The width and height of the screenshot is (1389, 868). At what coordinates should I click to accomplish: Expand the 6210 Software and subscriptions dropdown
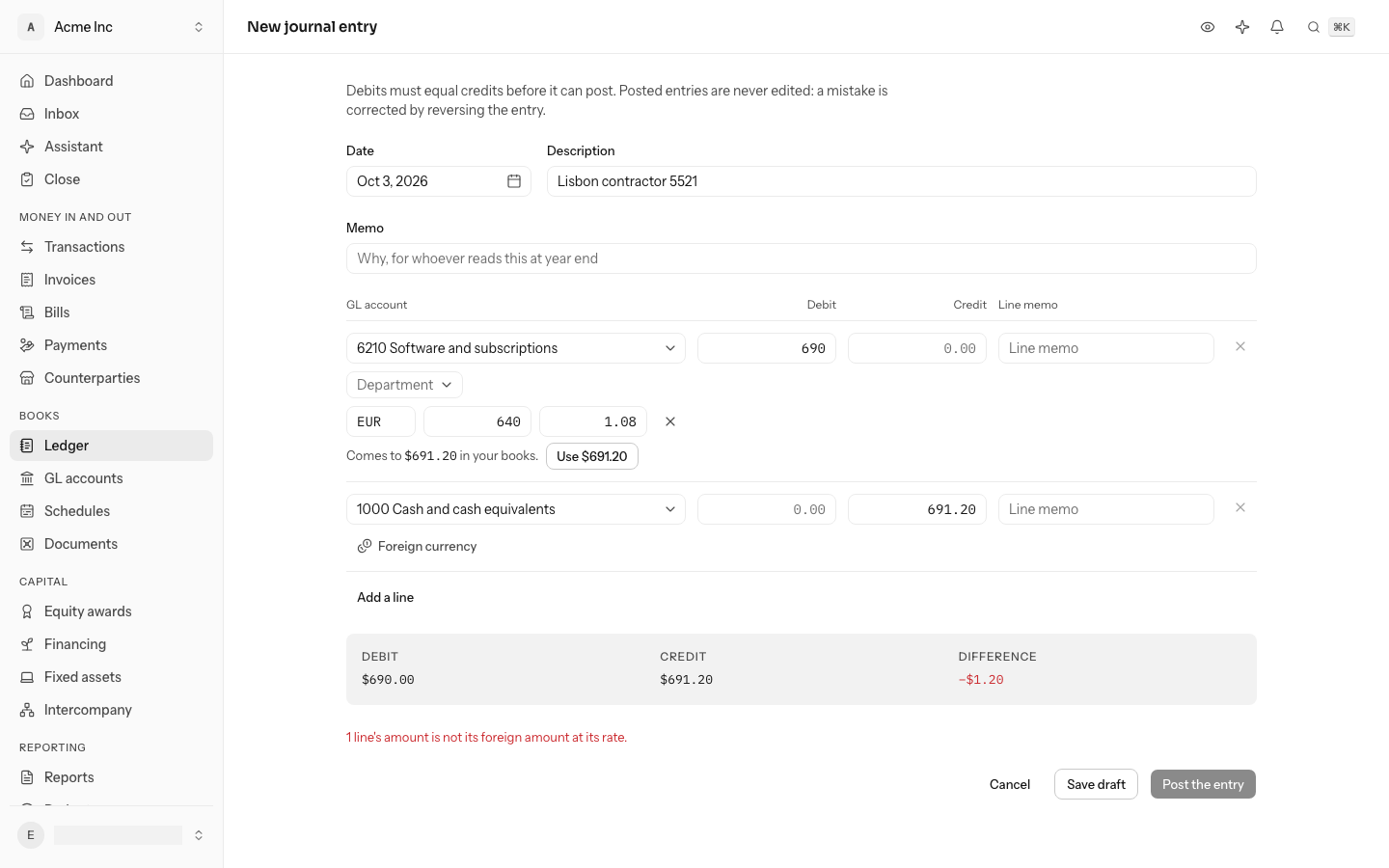click(516, 348)
